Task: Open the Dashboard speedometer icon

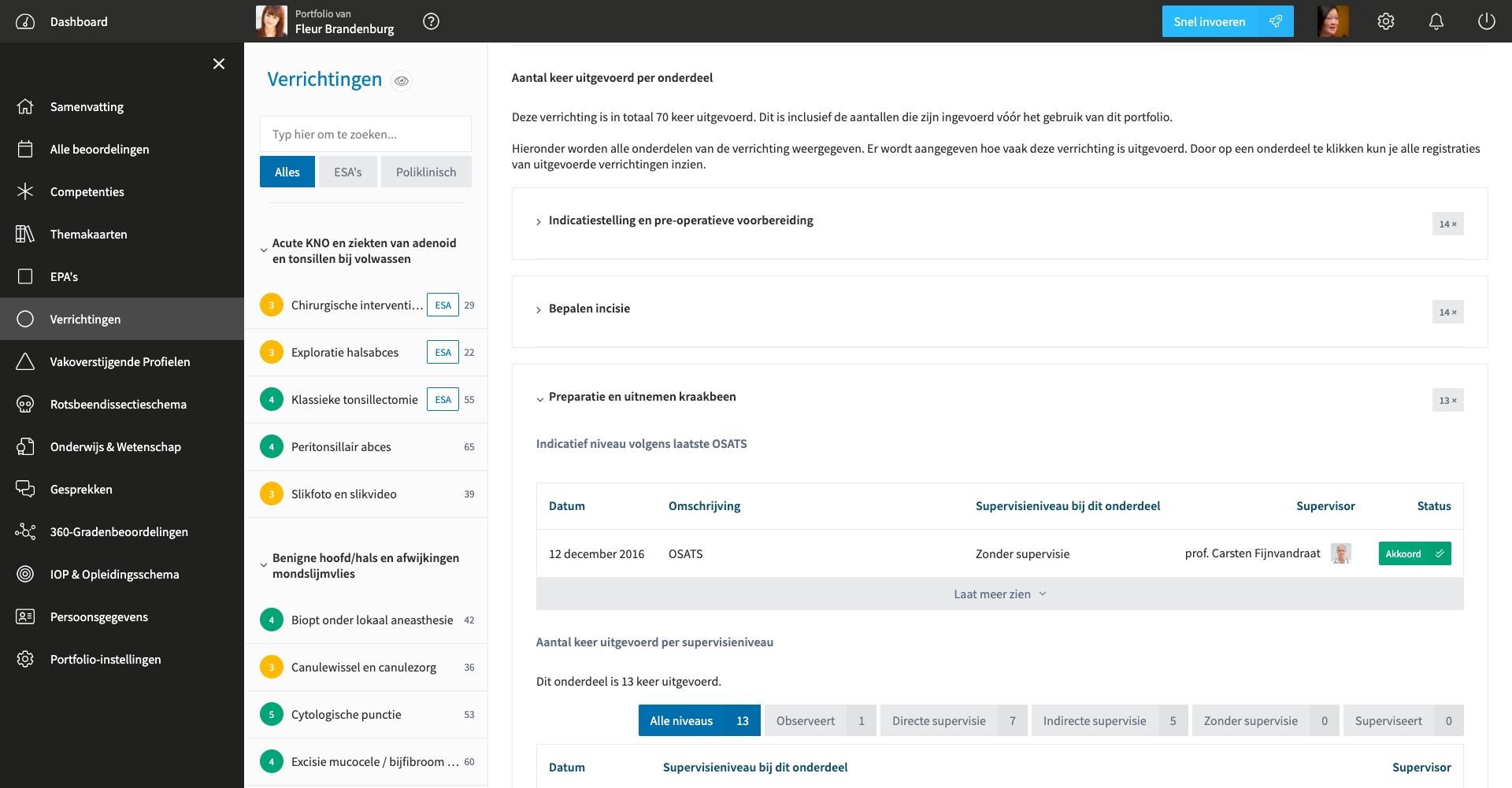Action: pyautogui.click(x=25, y=21)
